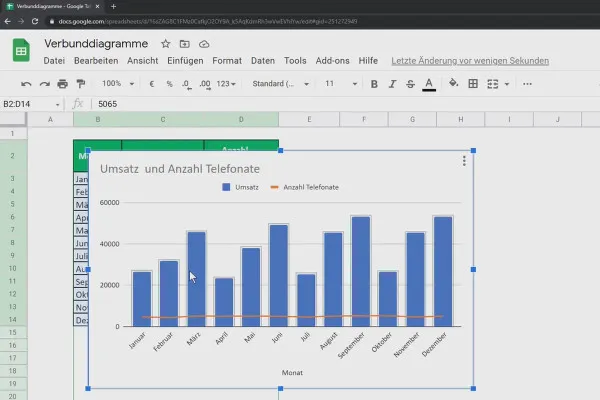Open the font size 11 dropdown
Screen dimensions: 600x400
pos(336,84)
